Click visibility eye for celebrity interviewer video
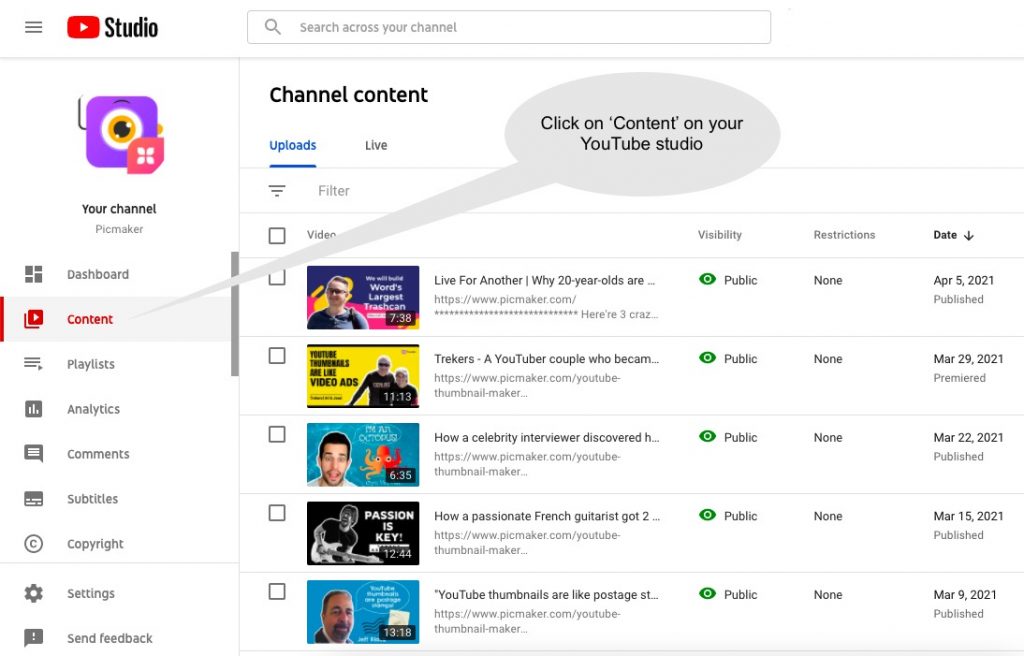1024x656 pixels. click(707, 436)
